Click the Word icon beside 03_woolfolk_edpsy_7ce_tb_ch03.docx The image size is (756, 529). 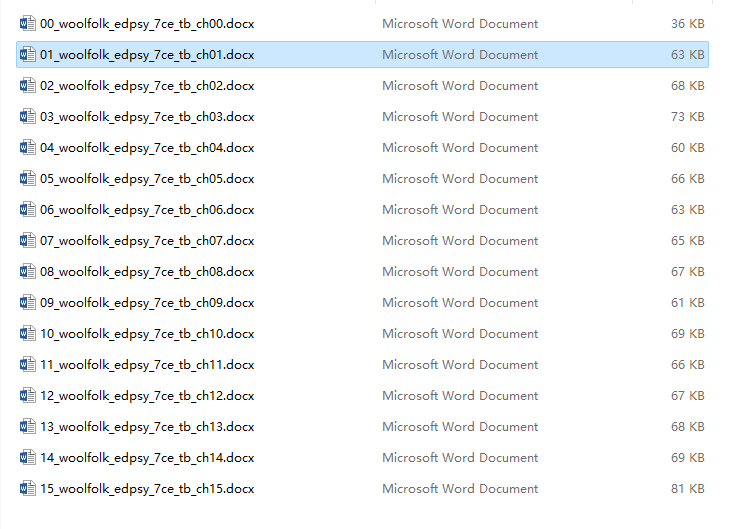[27, 116]
